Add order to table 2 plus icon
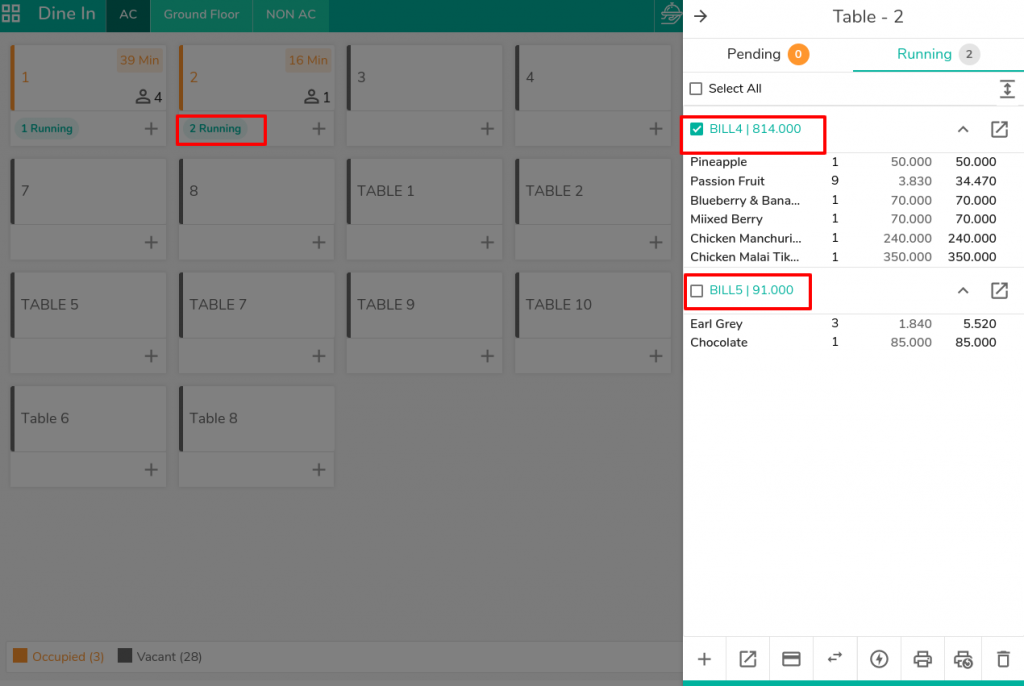1024x686 pixels. (319, 129)
